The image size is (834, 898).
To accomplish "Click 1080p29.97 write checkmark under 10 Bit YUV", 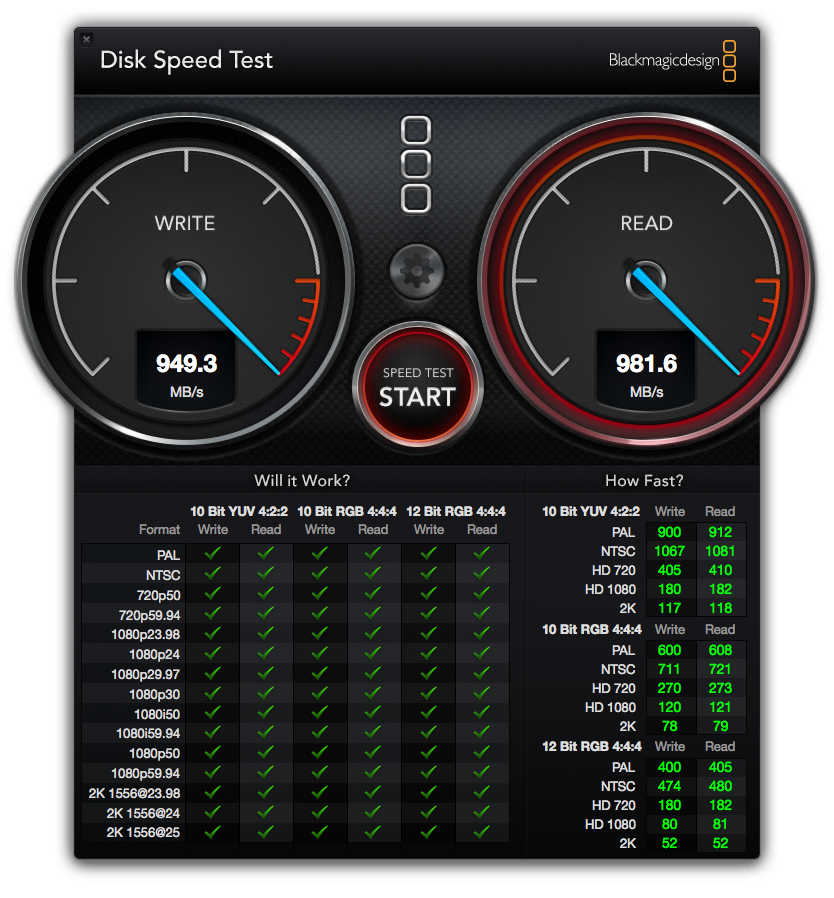I will coord(213,672).
